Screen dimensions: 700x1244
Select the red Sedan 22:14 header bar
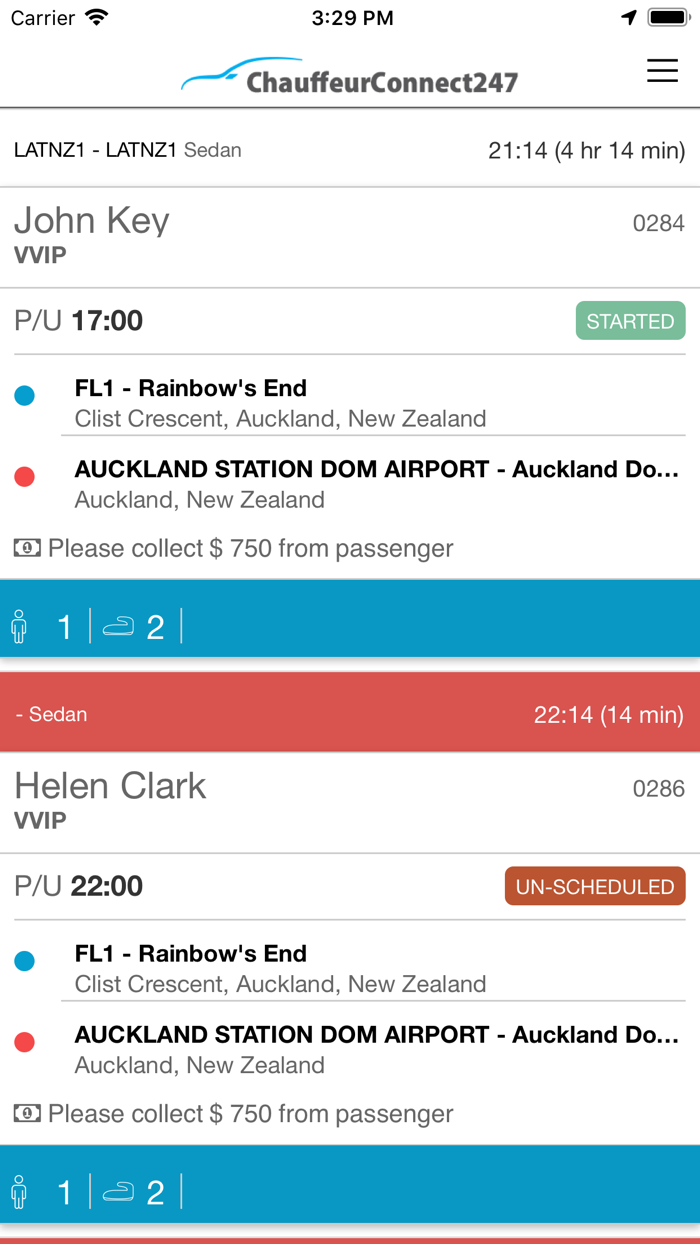350,713
